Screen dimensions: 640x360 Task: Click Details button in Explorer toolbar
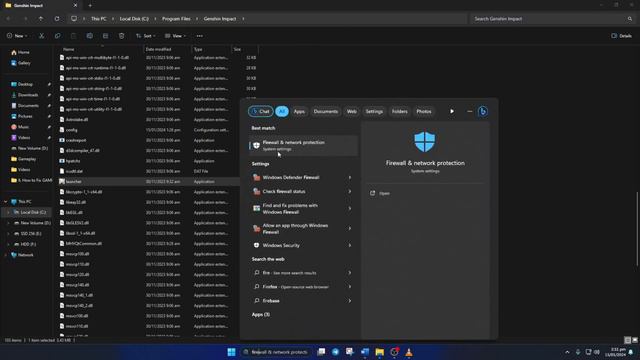(x=621, y=36)
